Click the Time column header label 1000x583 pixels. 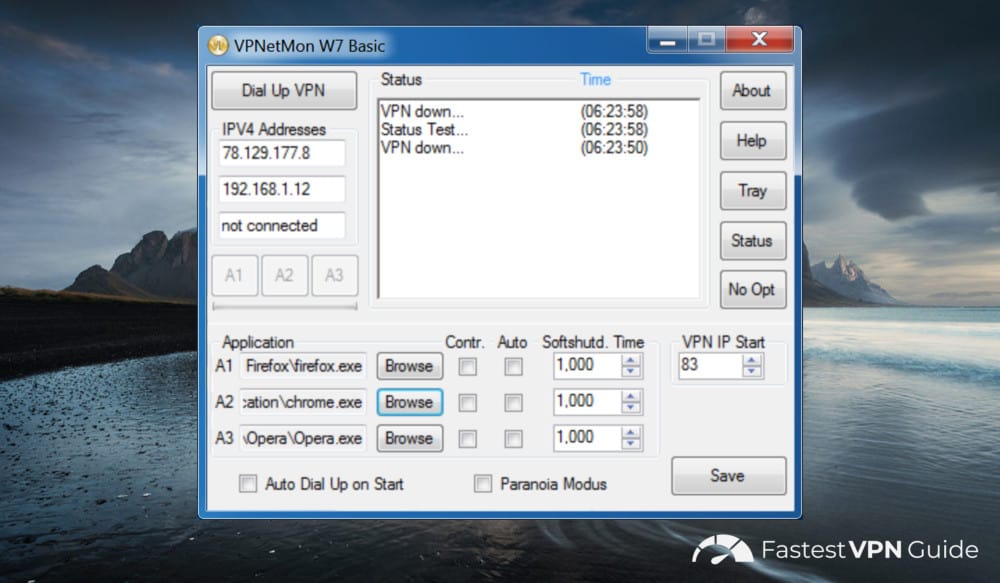click(x=596, y=80)
